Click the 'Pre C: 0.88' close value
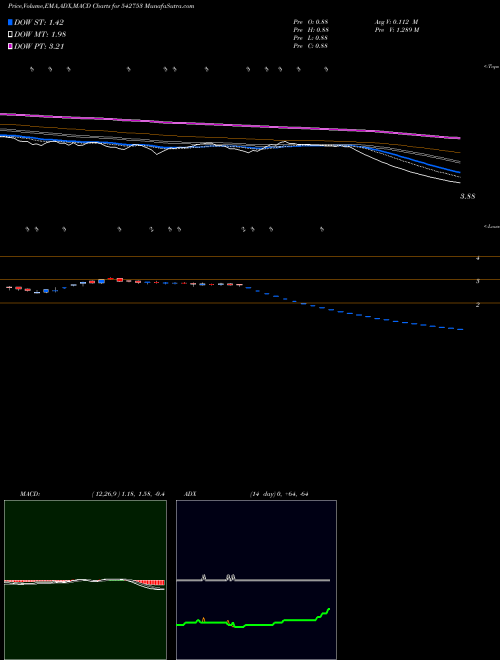This screenshot has width=500, height=660. pyautogui.click(x=311, y=46)
